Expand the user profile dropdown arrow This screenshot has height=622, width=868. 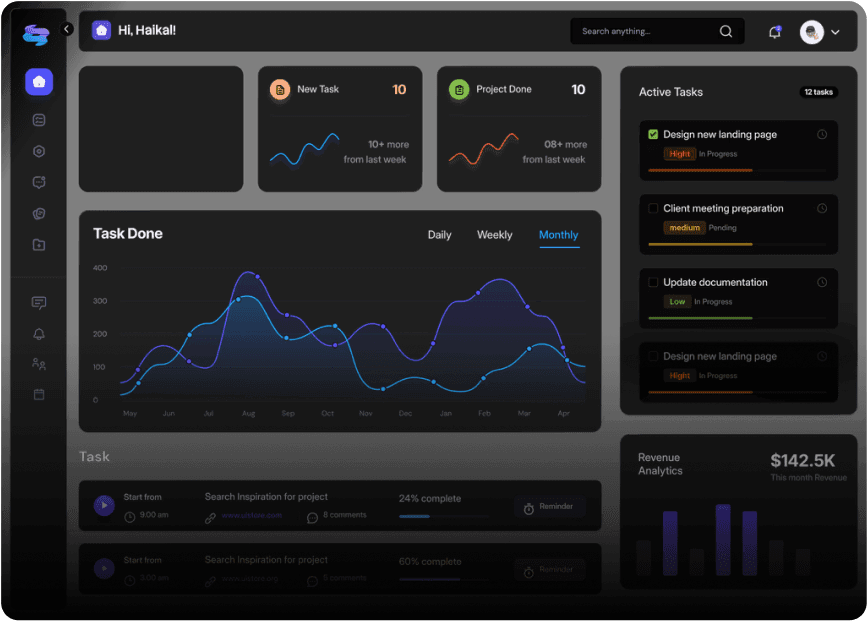[835, 33]
